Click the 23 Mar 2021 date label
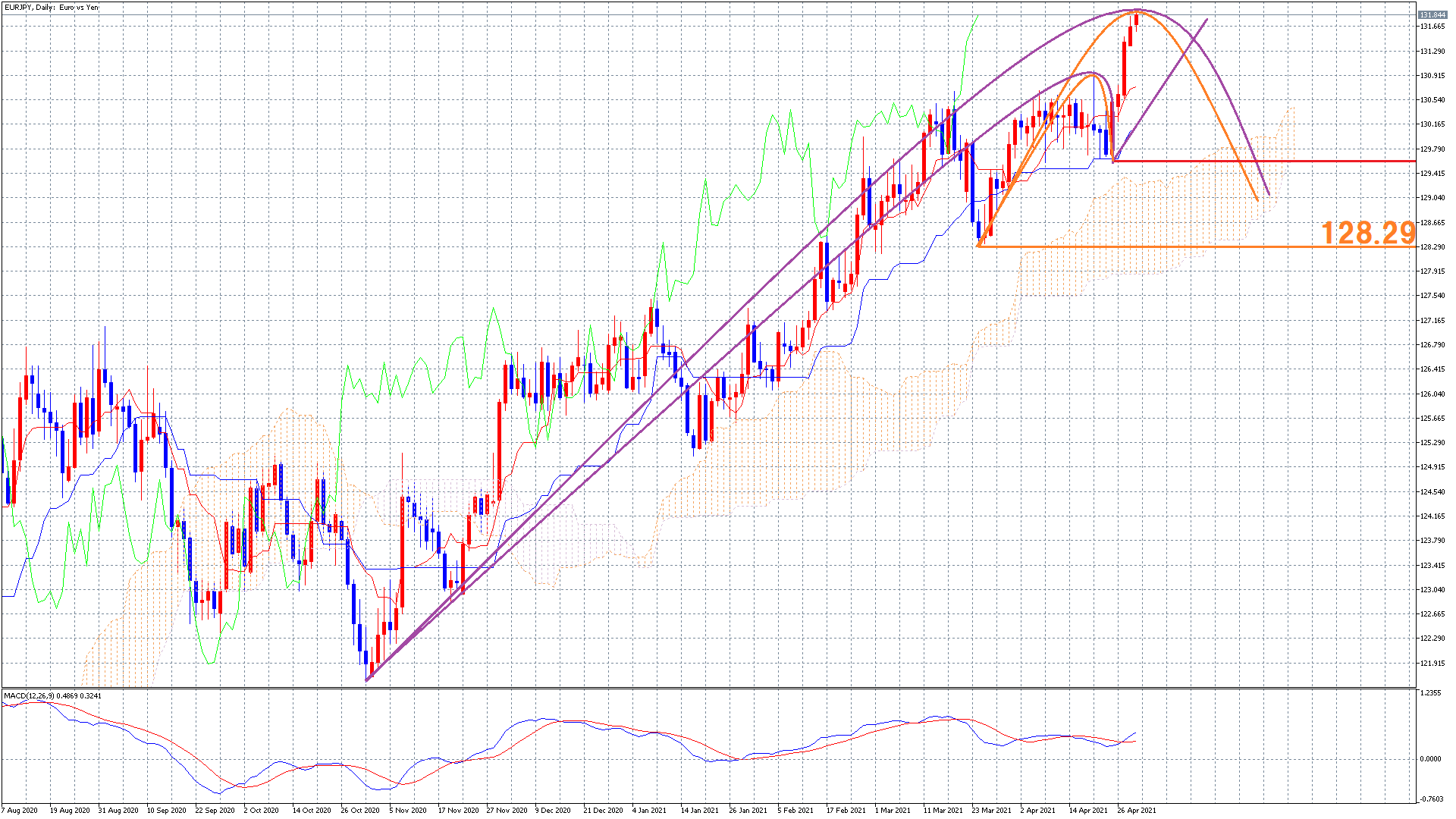 coord(991,810)
